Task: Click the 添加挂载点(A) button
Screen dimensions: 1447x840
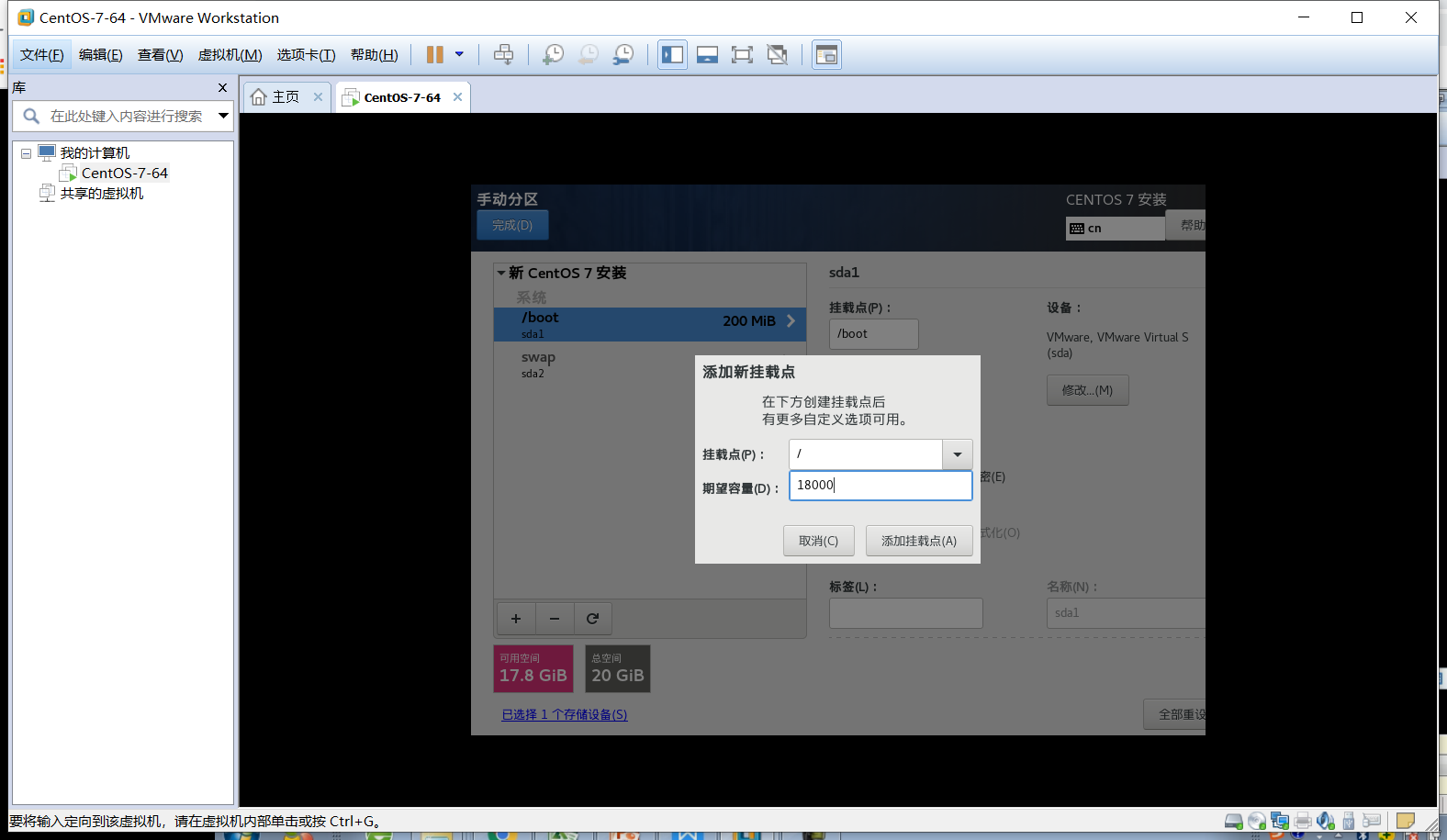Action: [919, 541]
